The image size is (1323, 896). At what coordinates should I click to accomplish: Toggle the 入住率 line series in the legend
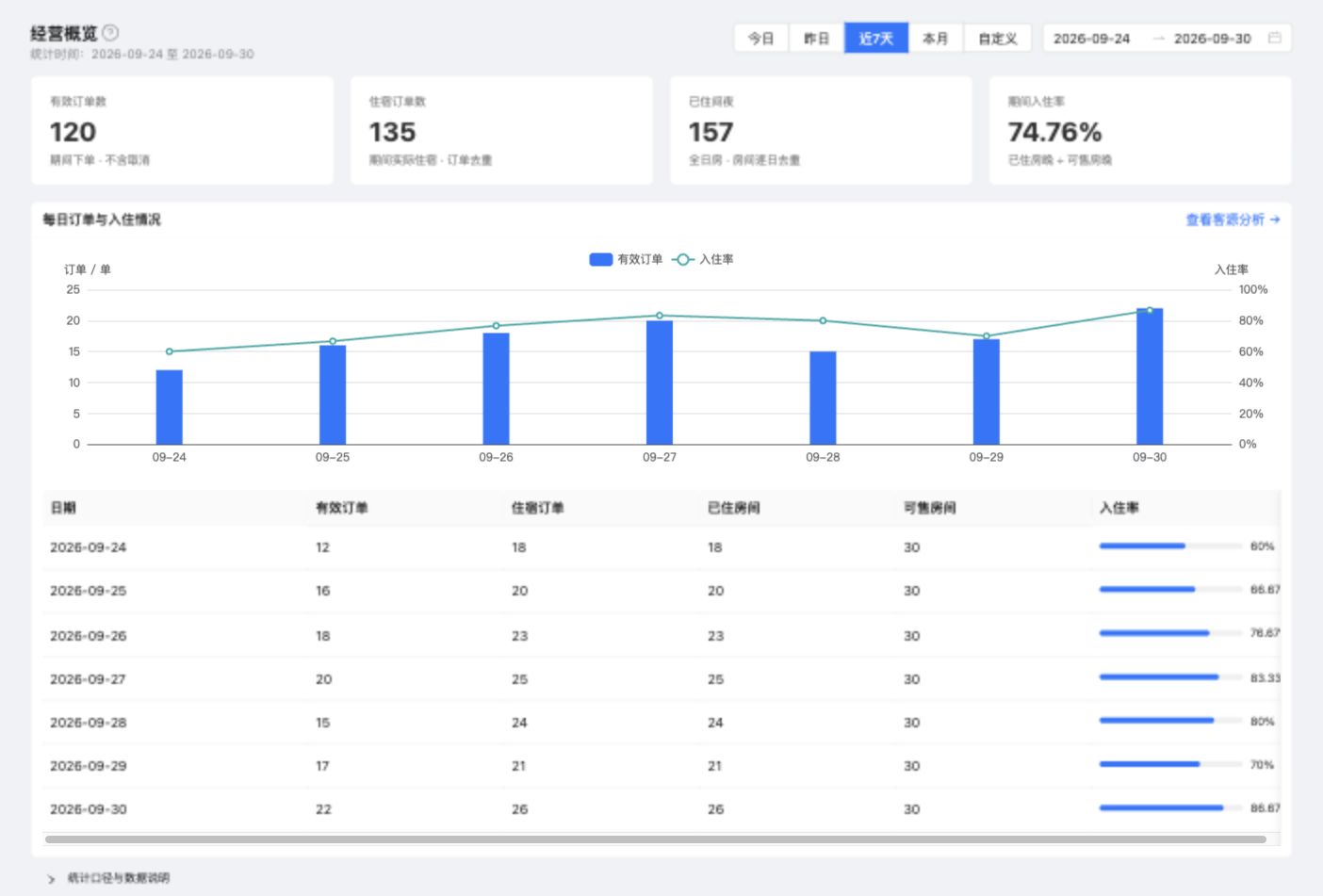(703, 259)
